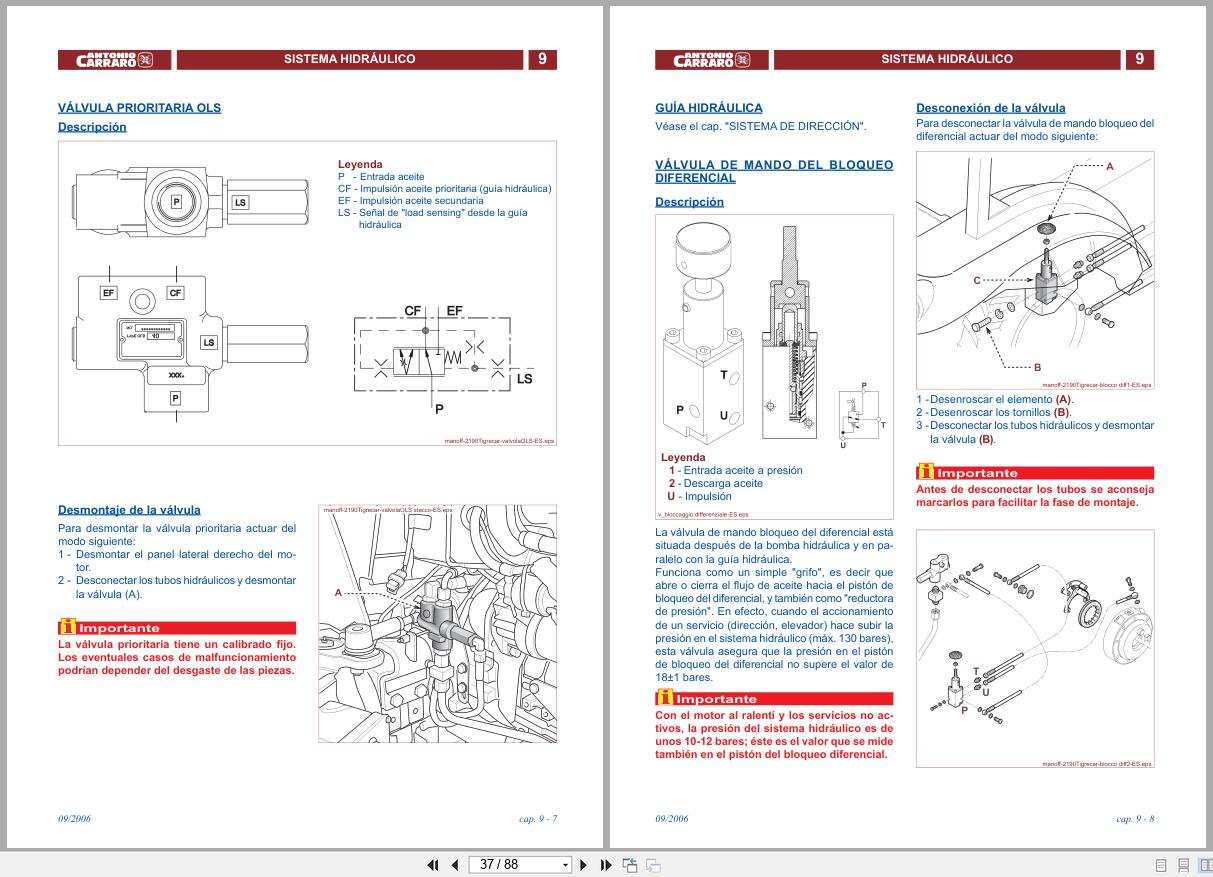Click the text 'cap. 9 - 7'
1213x877 pixels.
point(538,819)
